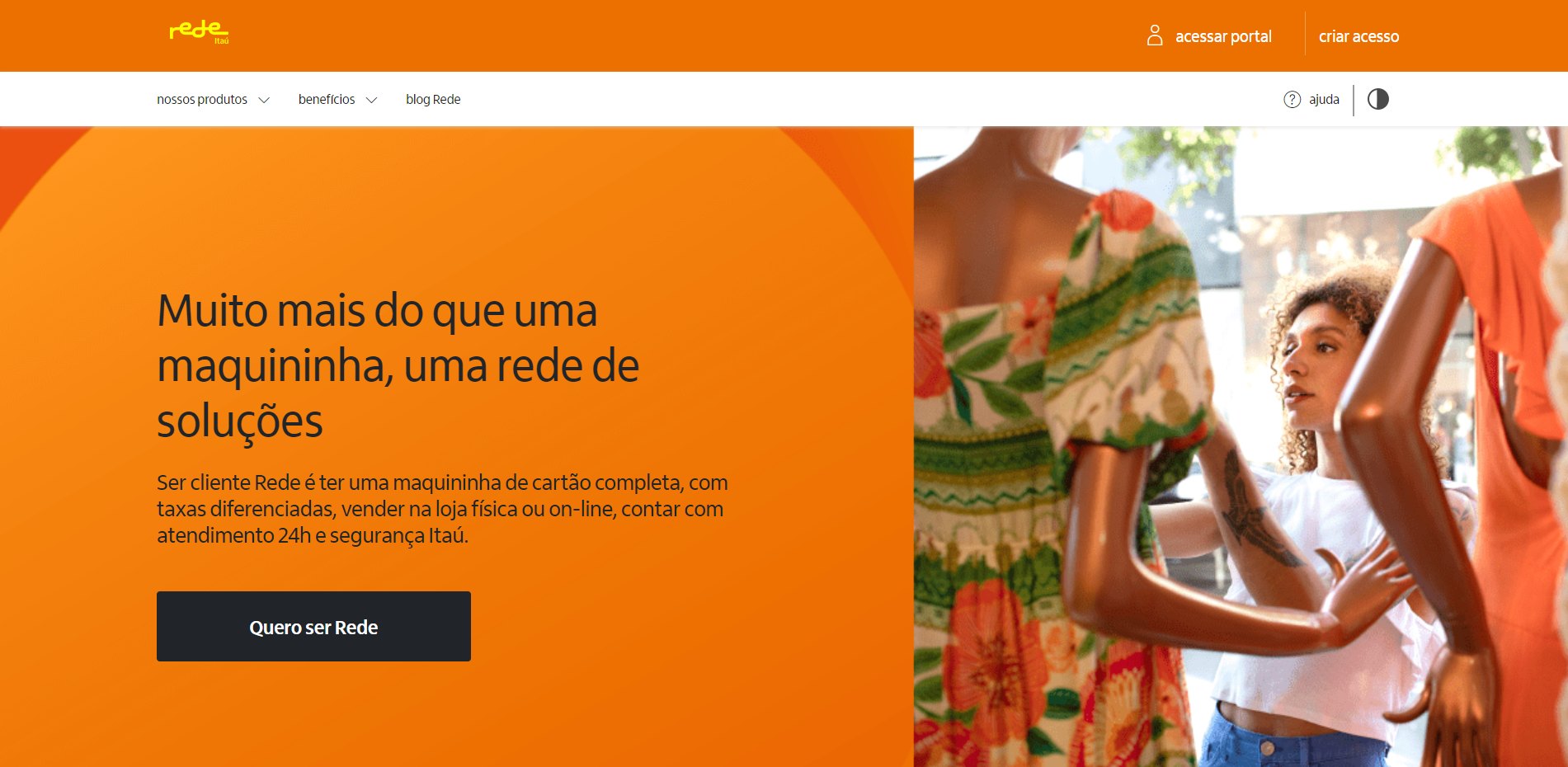1568x767 pixels.
Task: Click the headline Muito mais do que uma maquininha
Action: coord(398,365)
